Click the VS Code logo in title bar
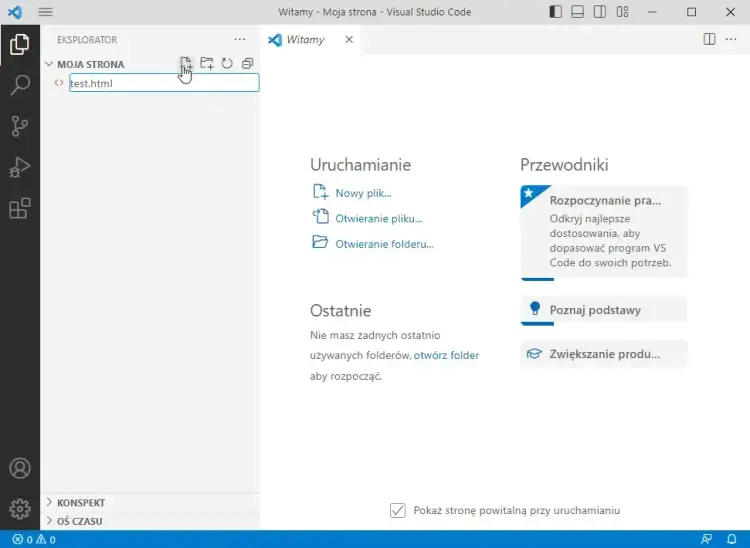Image resolution: width=750 pixels, height=548 pixels. 15,12
